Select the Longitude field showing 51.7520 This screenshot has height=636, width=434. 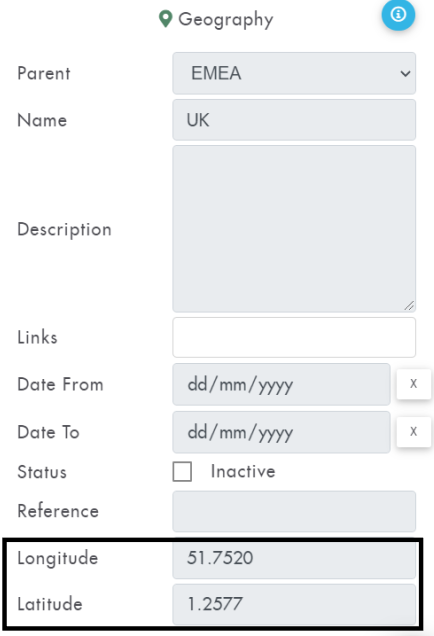click(x=294, y=558)
